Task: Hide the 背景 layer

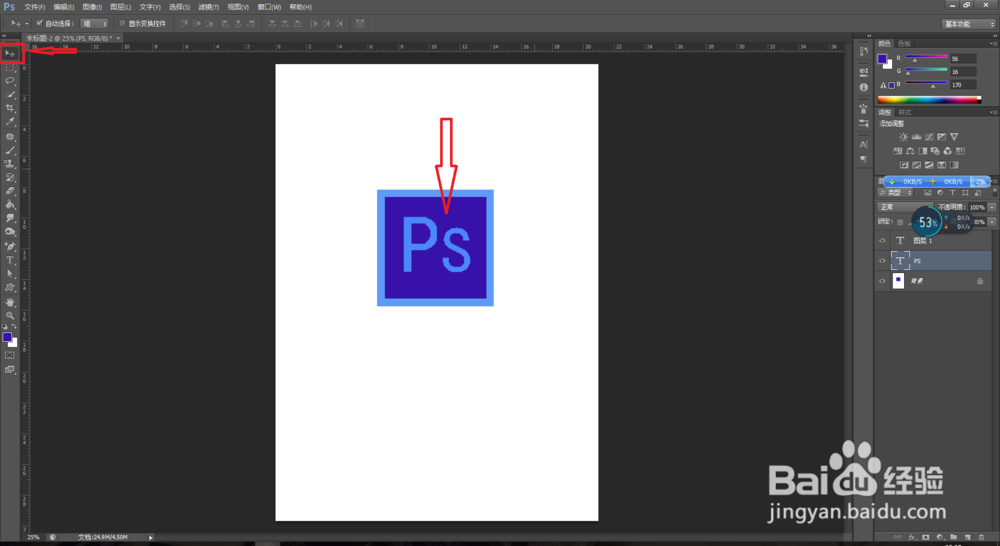Action: click(x=883, y=281)
